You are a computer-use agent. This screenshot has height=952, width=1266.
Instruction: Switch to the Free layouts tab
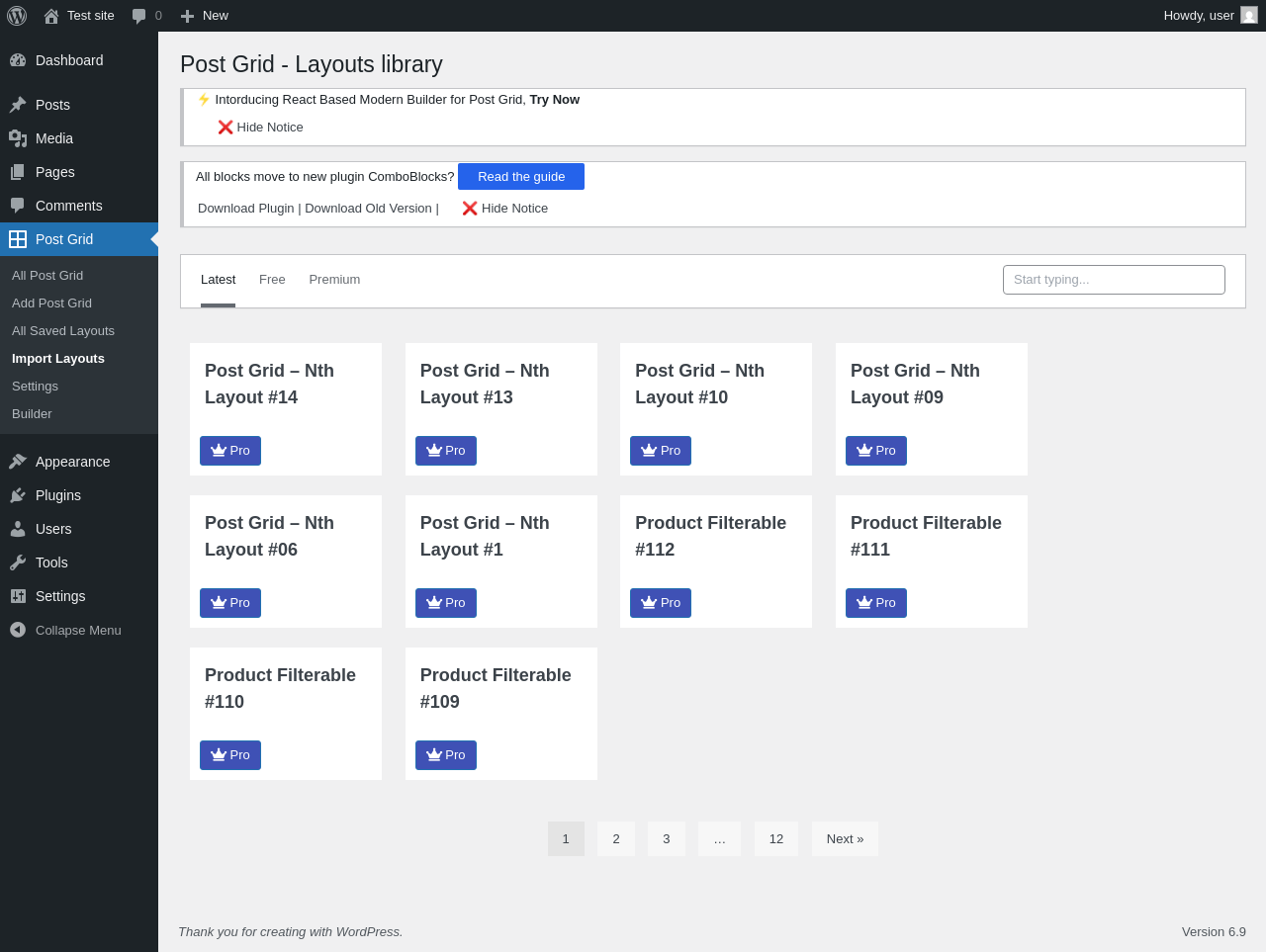[x=272, y=280]
